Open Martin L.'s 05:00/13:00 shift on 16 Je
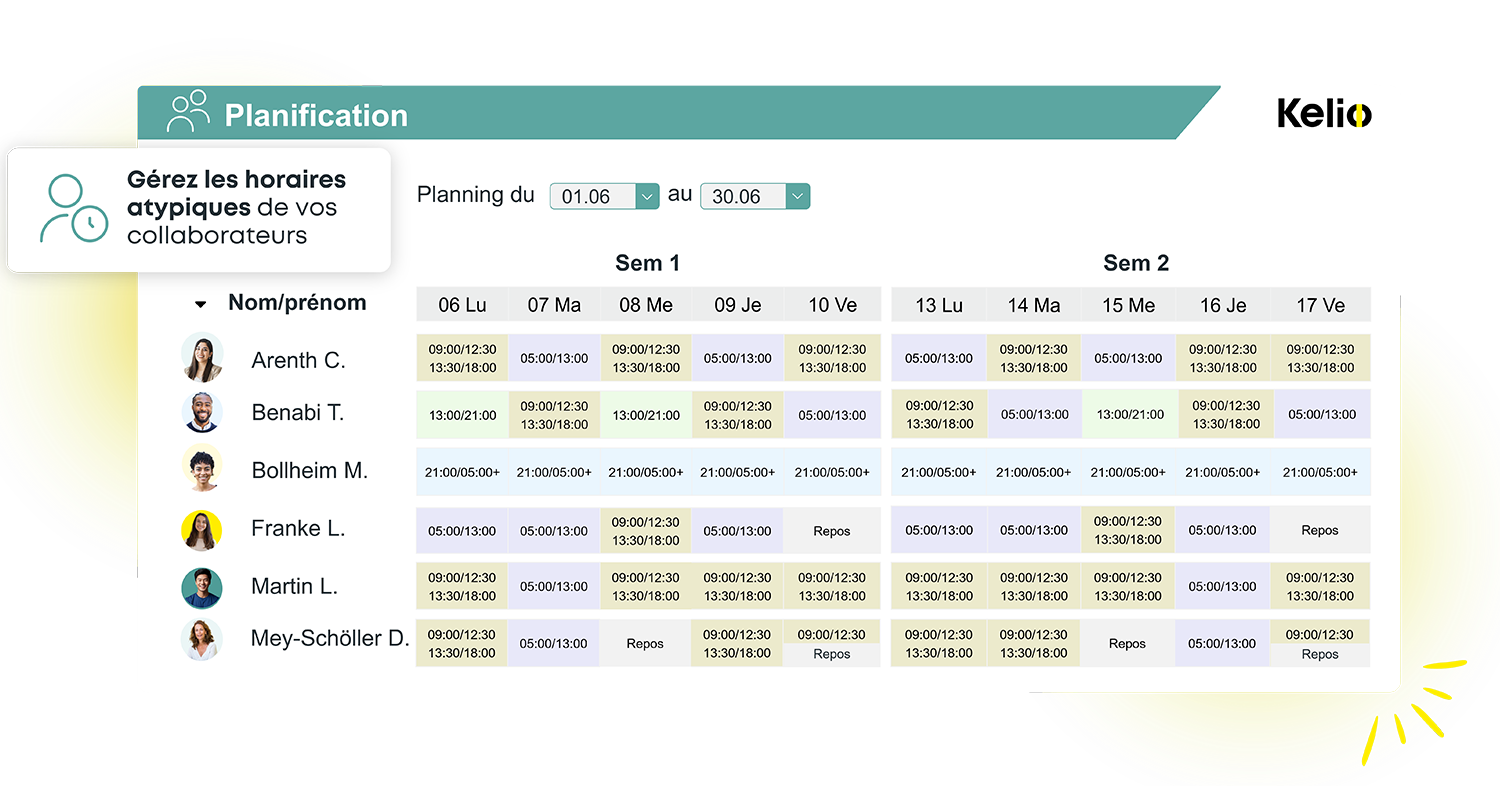1500x786 pixels. 1223,587
